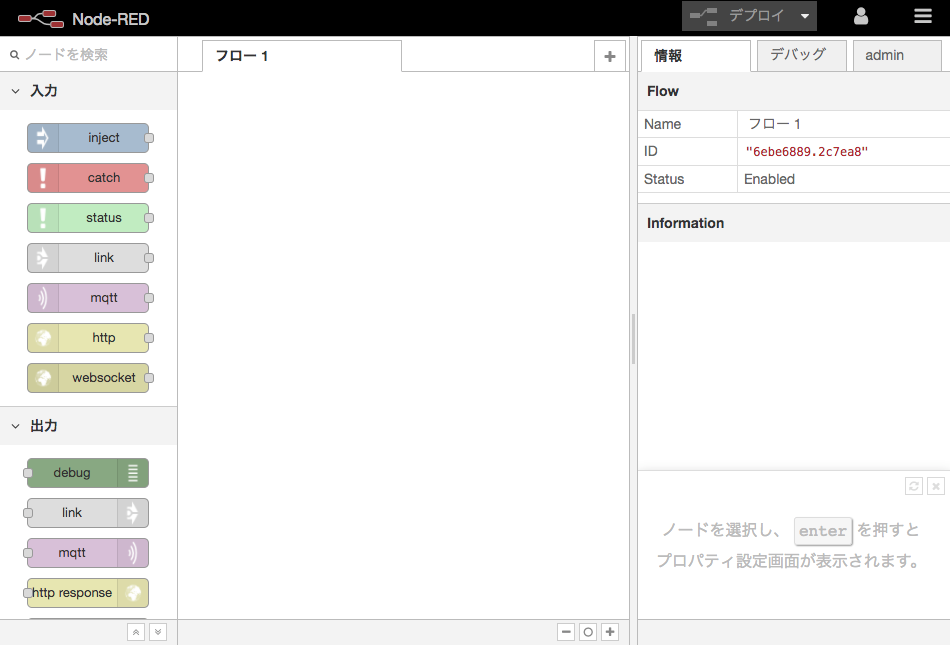Click the sidebar resize handle
Viewport: 950px width, 645px height.
633,339
